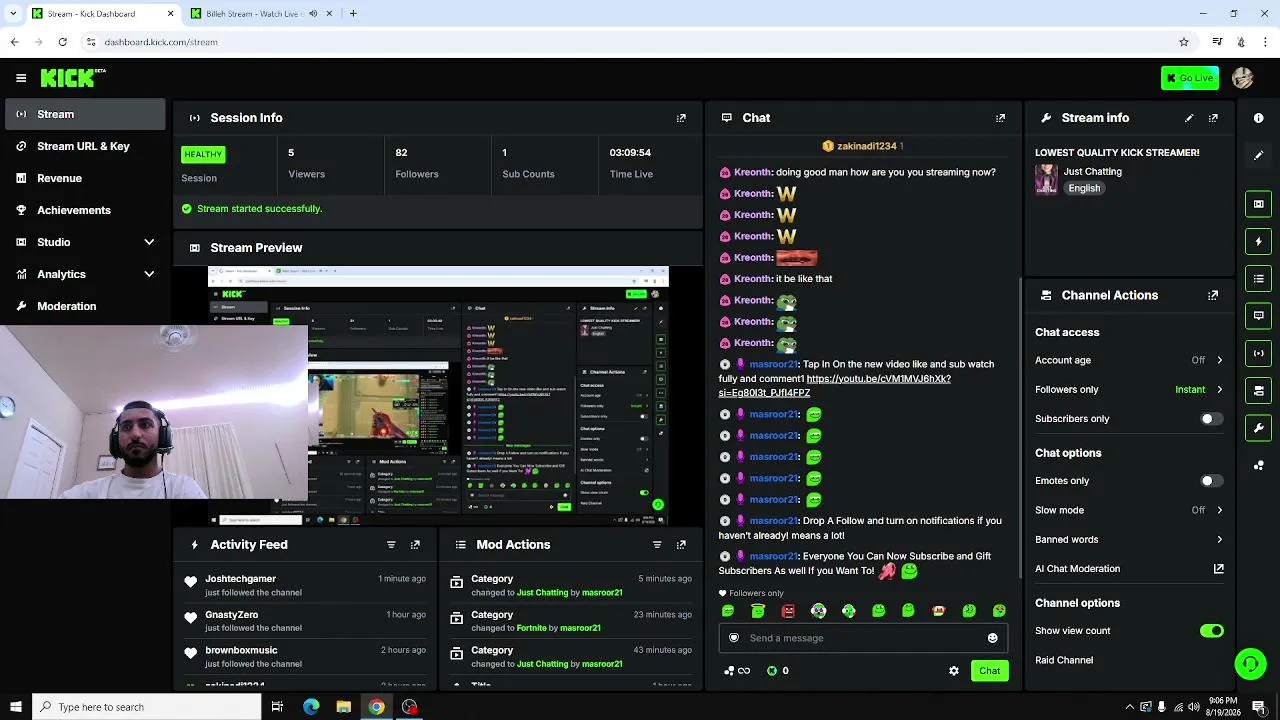Pop out the Session Info panel
The image size is (1280, 720).
click(x=681, y=118)
